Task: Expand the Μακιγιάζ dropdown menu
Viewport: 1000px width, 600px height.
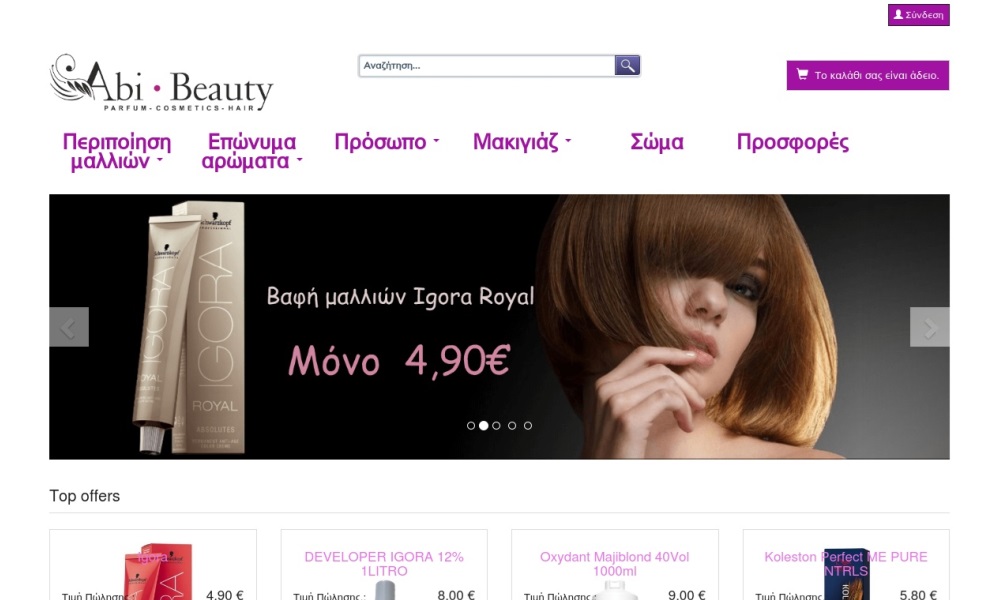Action: coord(522,142)
